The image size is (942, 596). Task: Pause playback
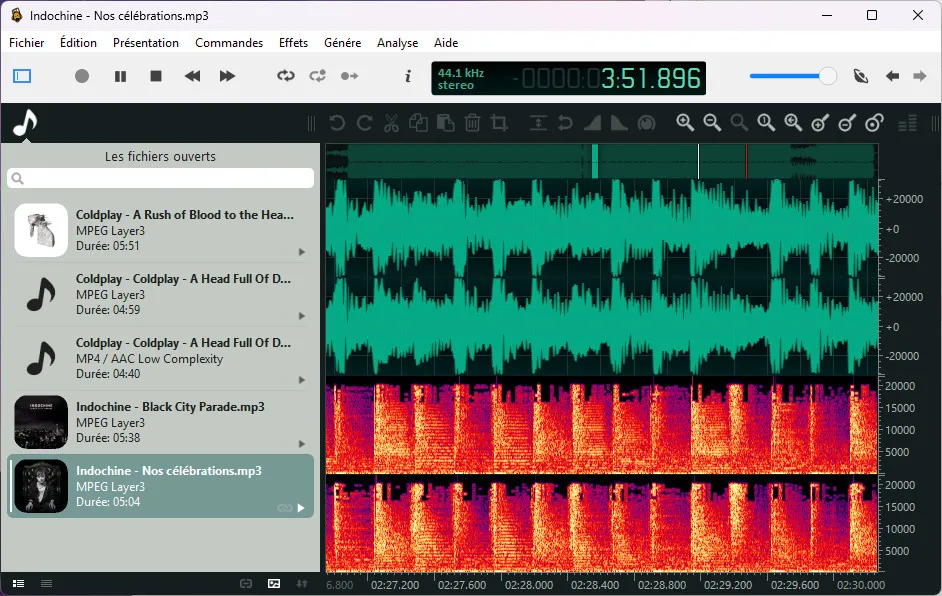pos(120,76)
